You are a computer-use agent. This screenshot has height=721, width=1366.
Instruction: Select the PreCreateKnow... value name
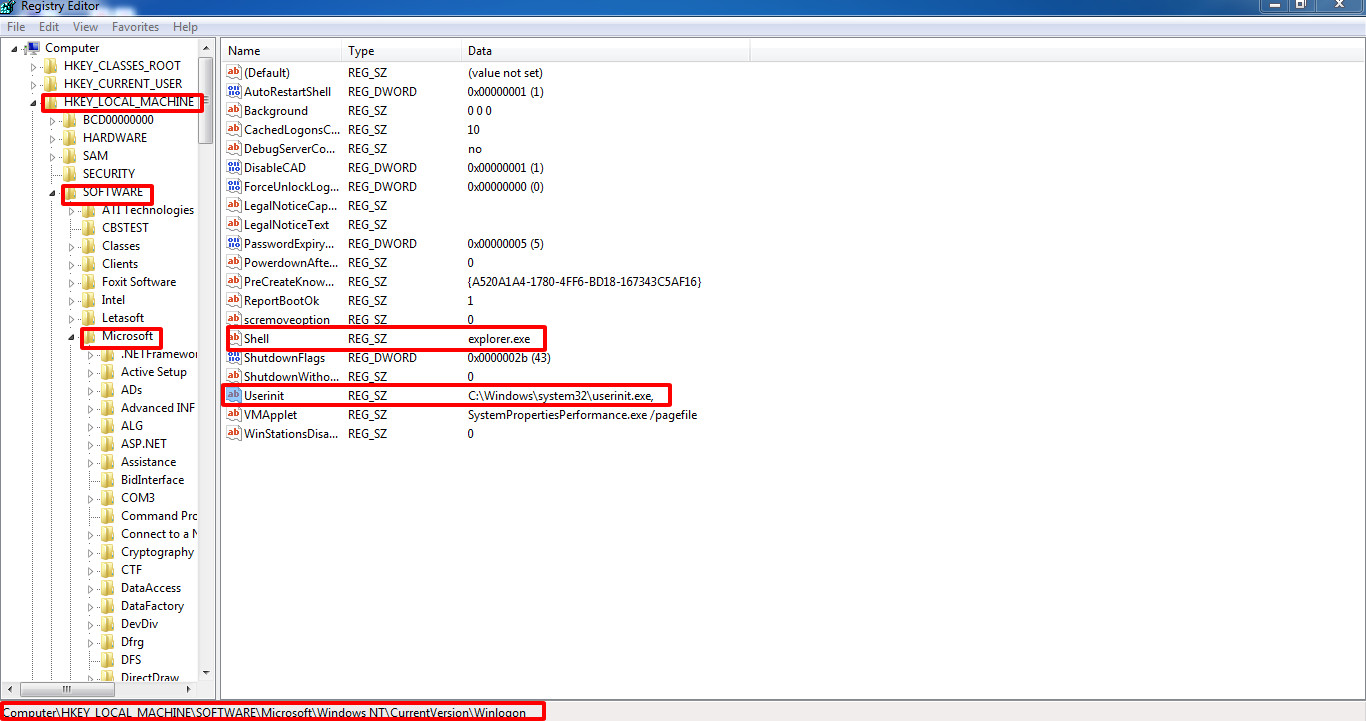290,282
